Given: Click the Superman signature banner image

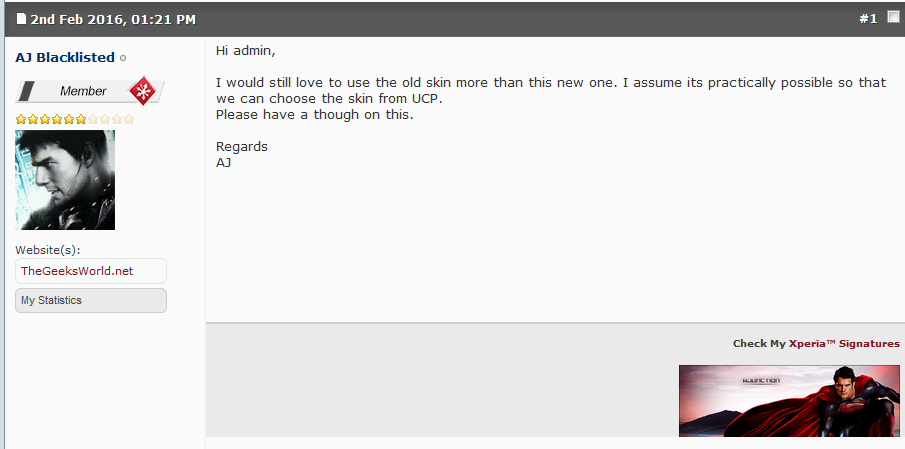Looking at the screenshot, I should click(788, 400).
